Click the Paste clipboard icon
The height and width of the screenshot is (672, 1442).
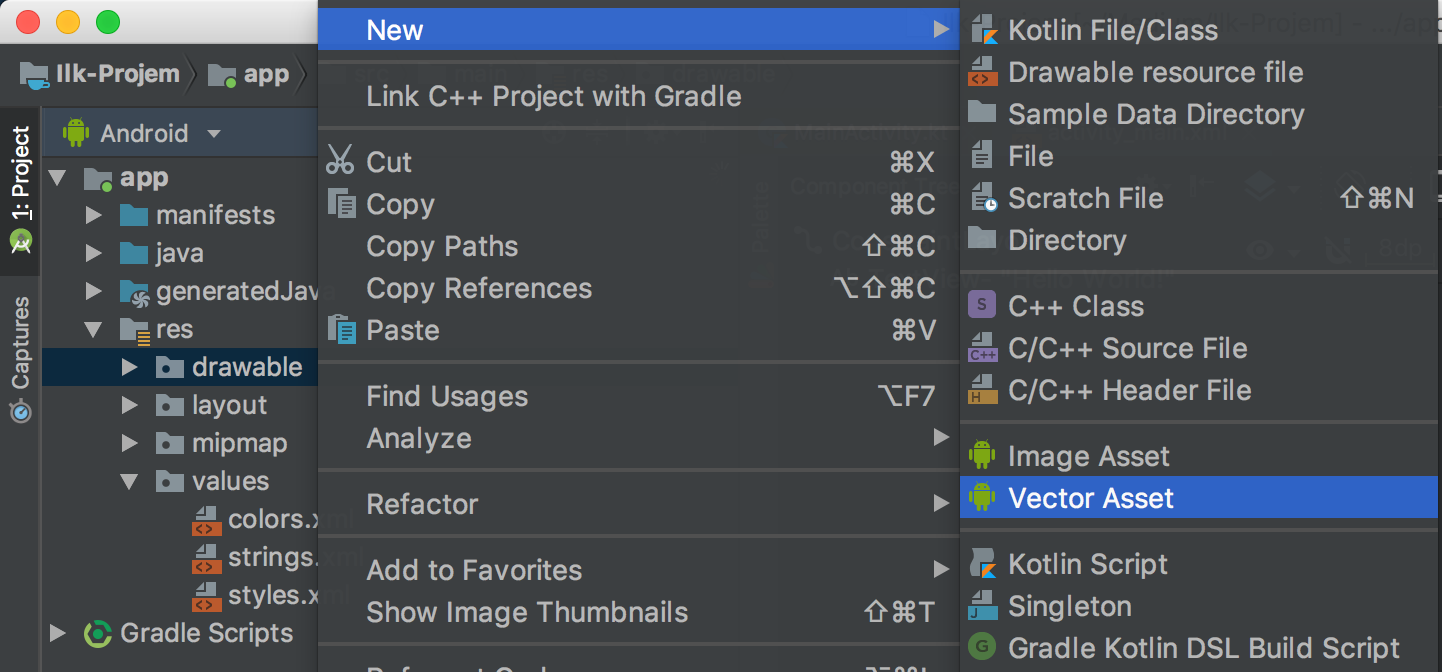(342, 329)
